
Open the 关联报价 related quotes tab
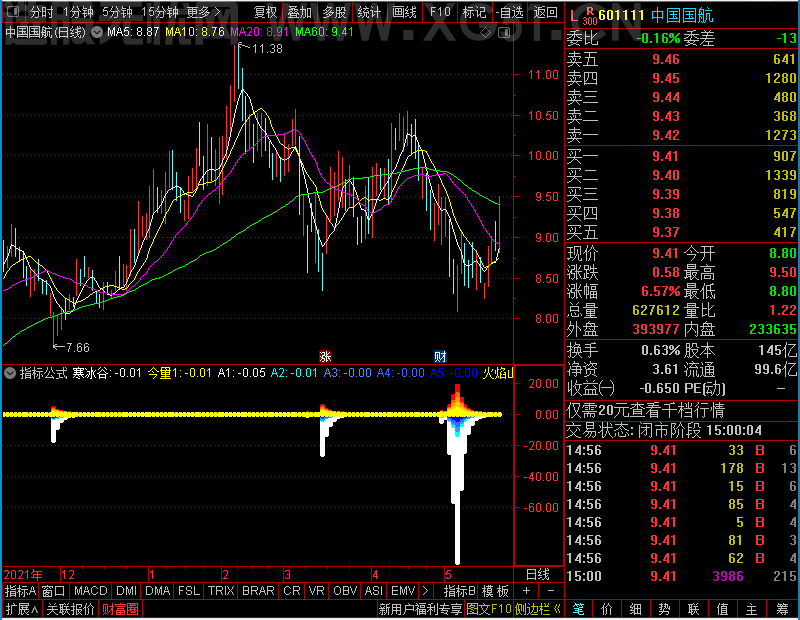coord(70,609)
